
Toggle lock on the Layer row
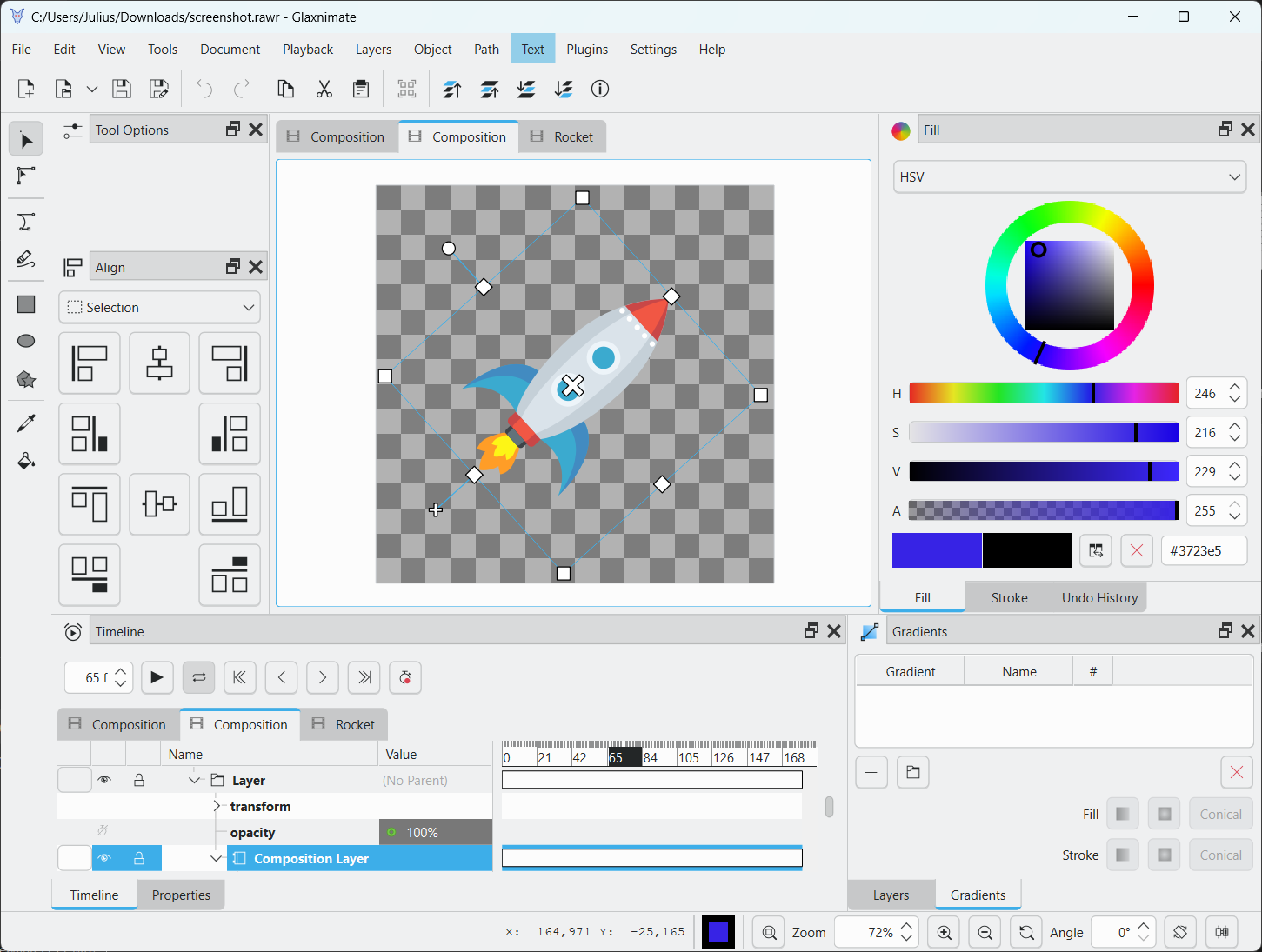[139, 781]
